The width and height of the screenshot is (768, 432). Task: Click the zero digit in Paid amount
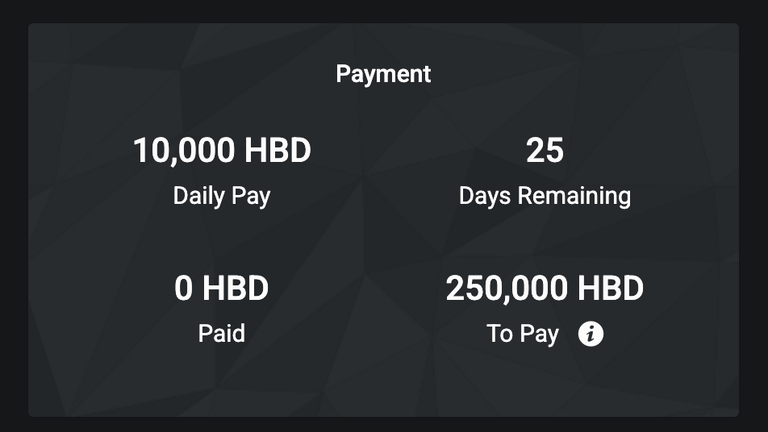pos(183,288)
